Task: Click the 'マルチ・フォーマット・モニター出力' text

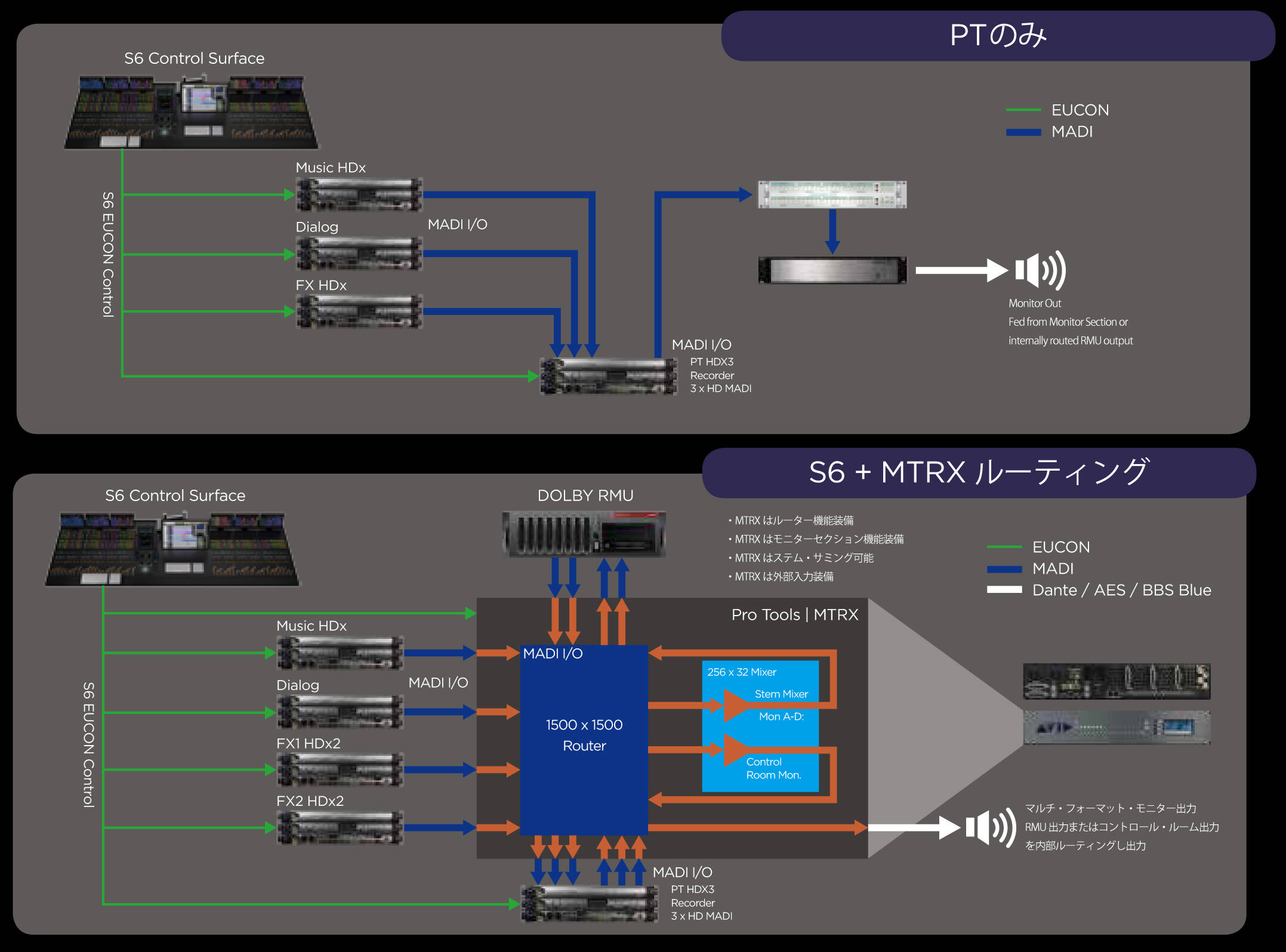Action: point(1111,808)
